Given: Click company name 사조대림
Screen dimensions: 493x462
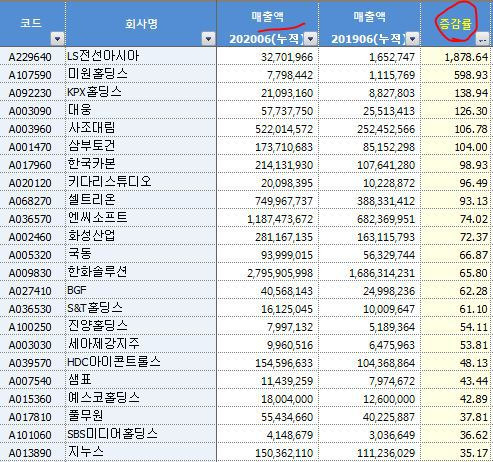Looking at the screenshot, I should [x=92, y=127].
